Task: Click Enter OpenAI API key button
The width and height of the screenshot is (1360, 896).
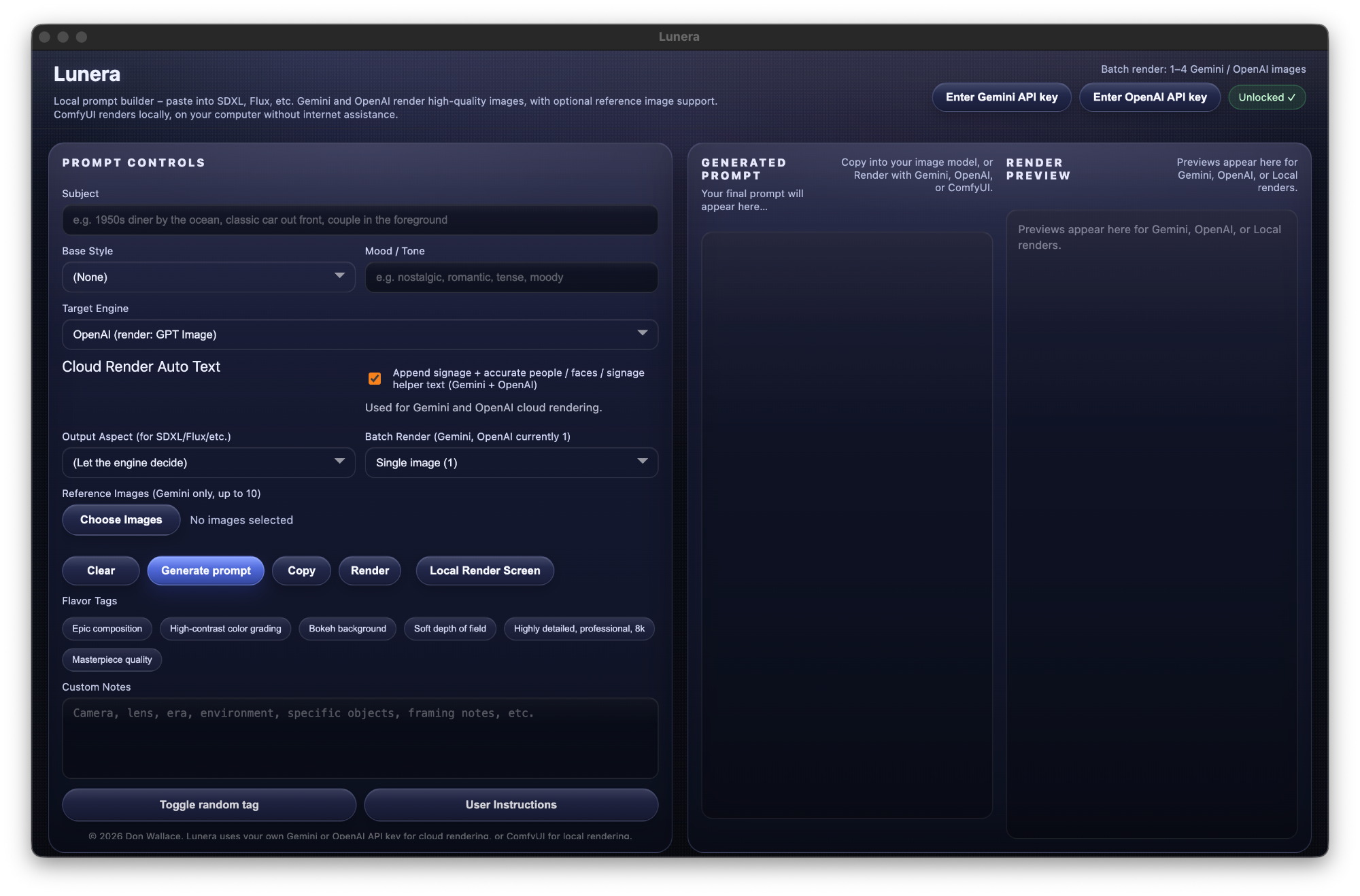Action: pyautogui.click(x=1149, y=97)
